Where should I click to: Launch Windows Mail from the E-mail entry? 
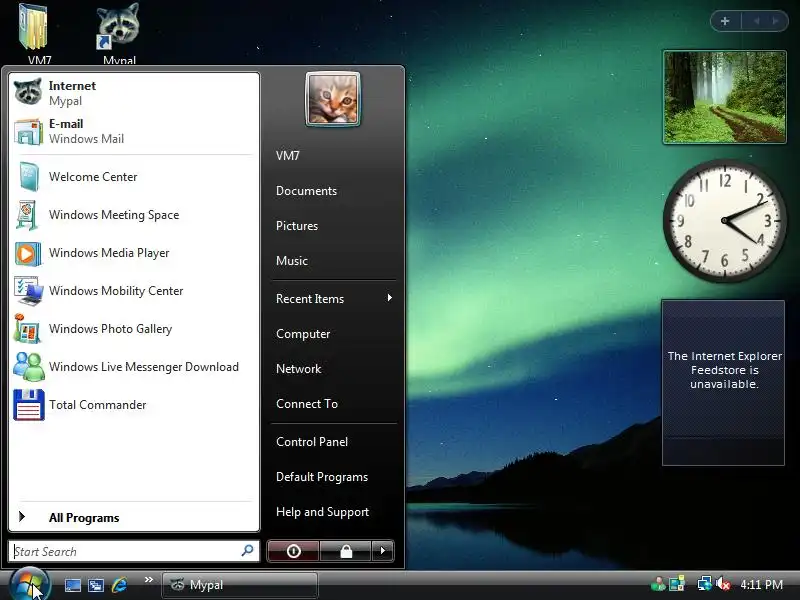pos(134,131)
